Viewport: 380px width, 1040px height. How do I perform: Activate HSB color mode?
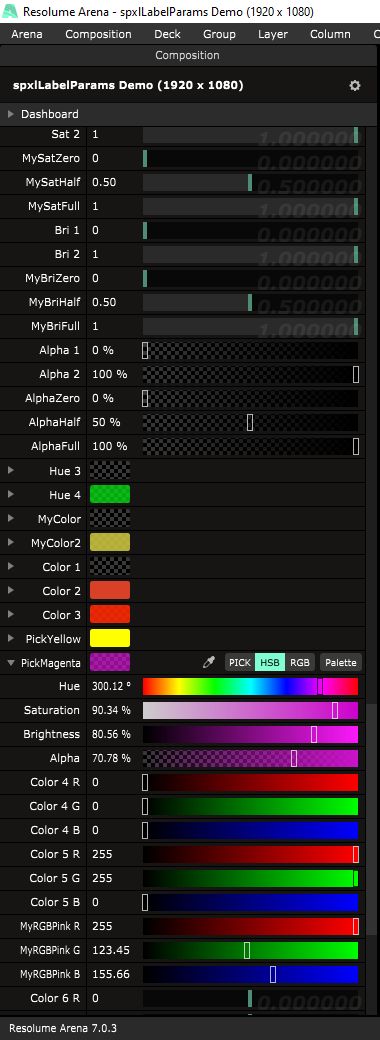click(x=269, y=662)
